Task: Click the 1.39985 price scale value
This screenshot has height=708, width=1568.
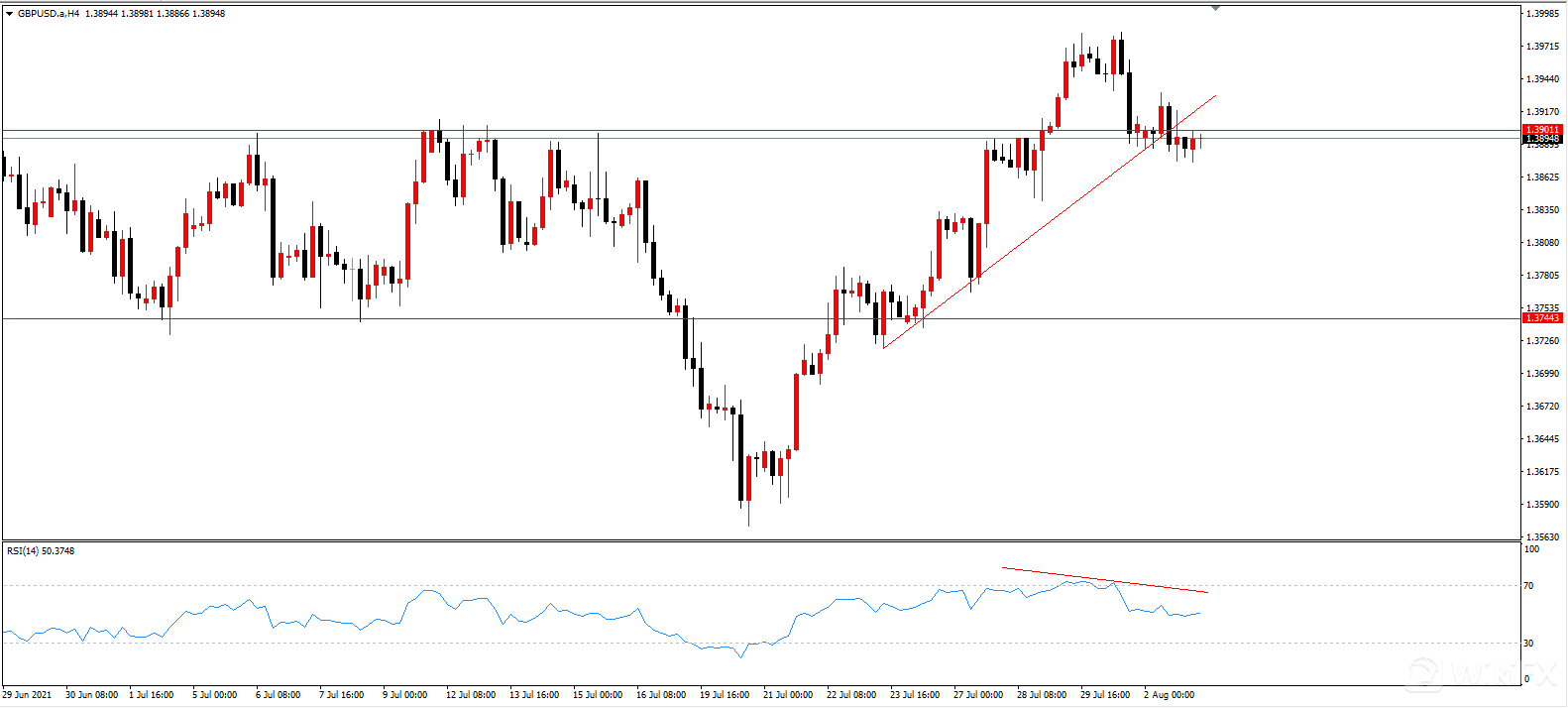Action: point(1542,14)
